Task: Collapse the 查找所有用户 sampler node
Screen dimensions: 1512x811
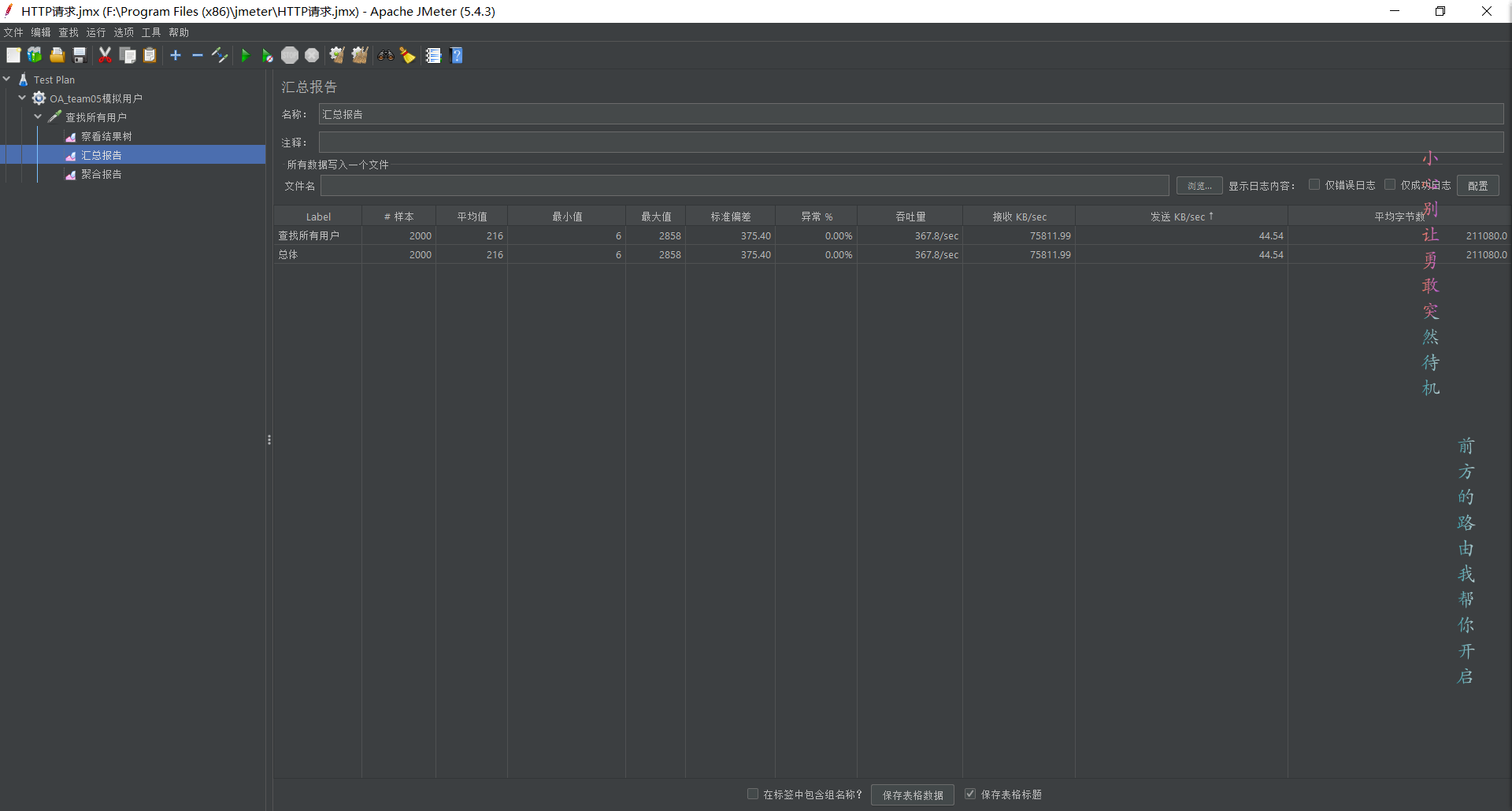Action: [x=38, y=117]
